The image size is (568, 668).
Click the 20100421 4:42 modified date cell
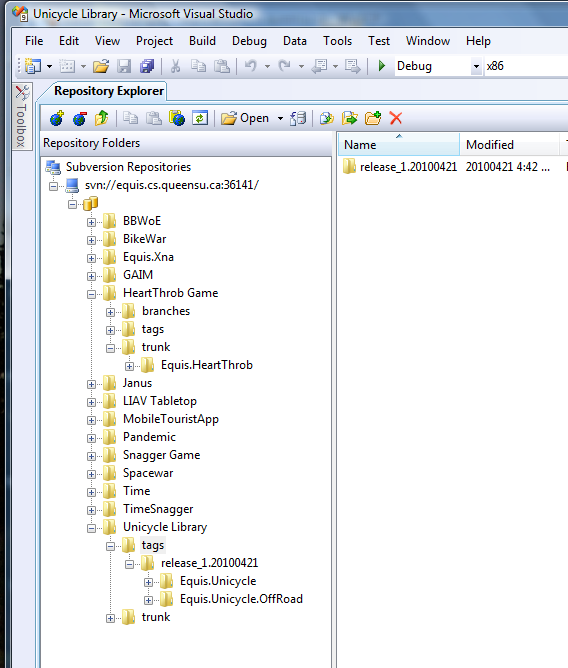coord(507,167)
